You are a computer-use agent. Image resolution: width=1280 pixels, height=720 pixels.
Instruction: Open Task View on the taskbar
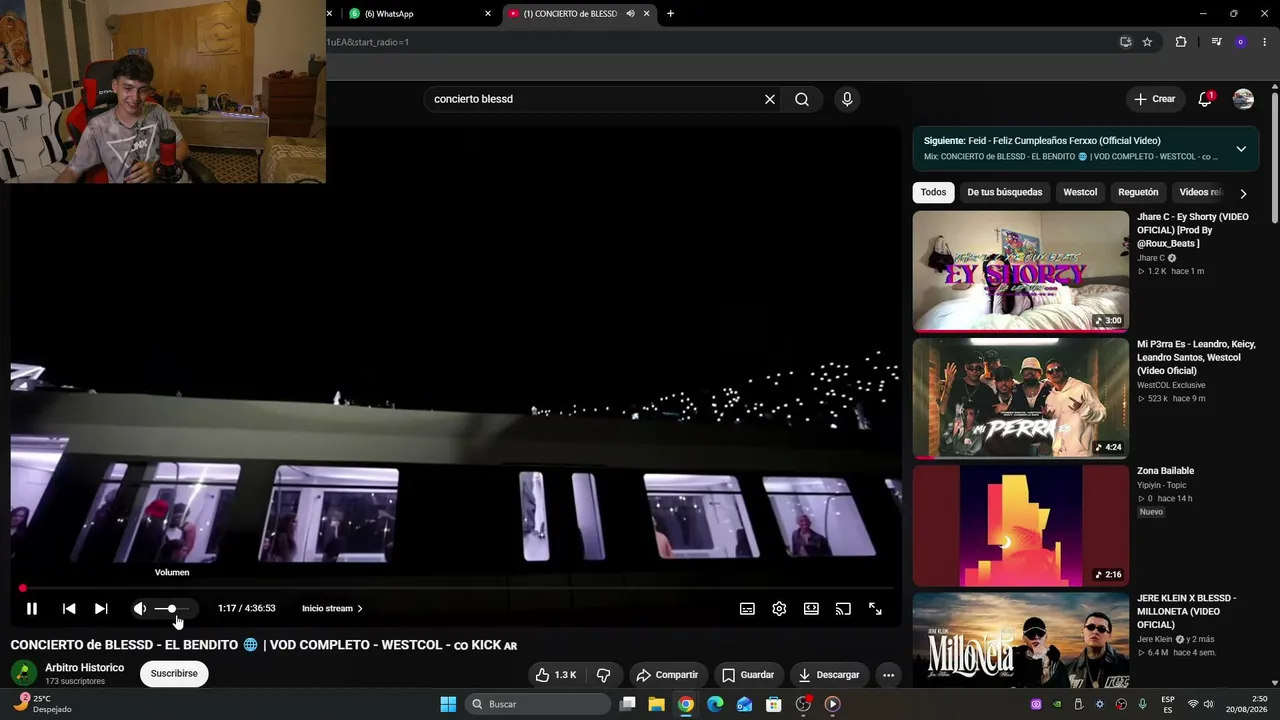[628, 704]
